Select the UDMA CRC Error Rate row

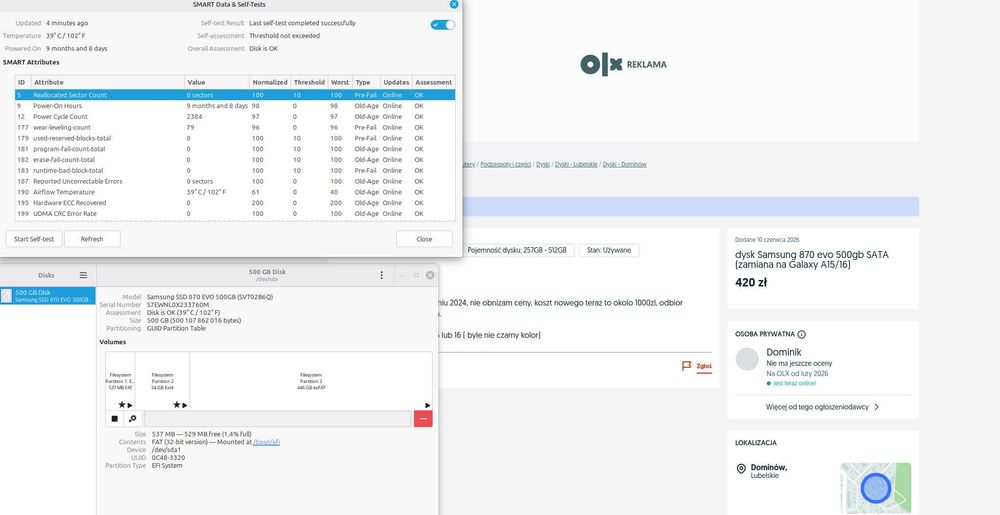click(235, 214)
